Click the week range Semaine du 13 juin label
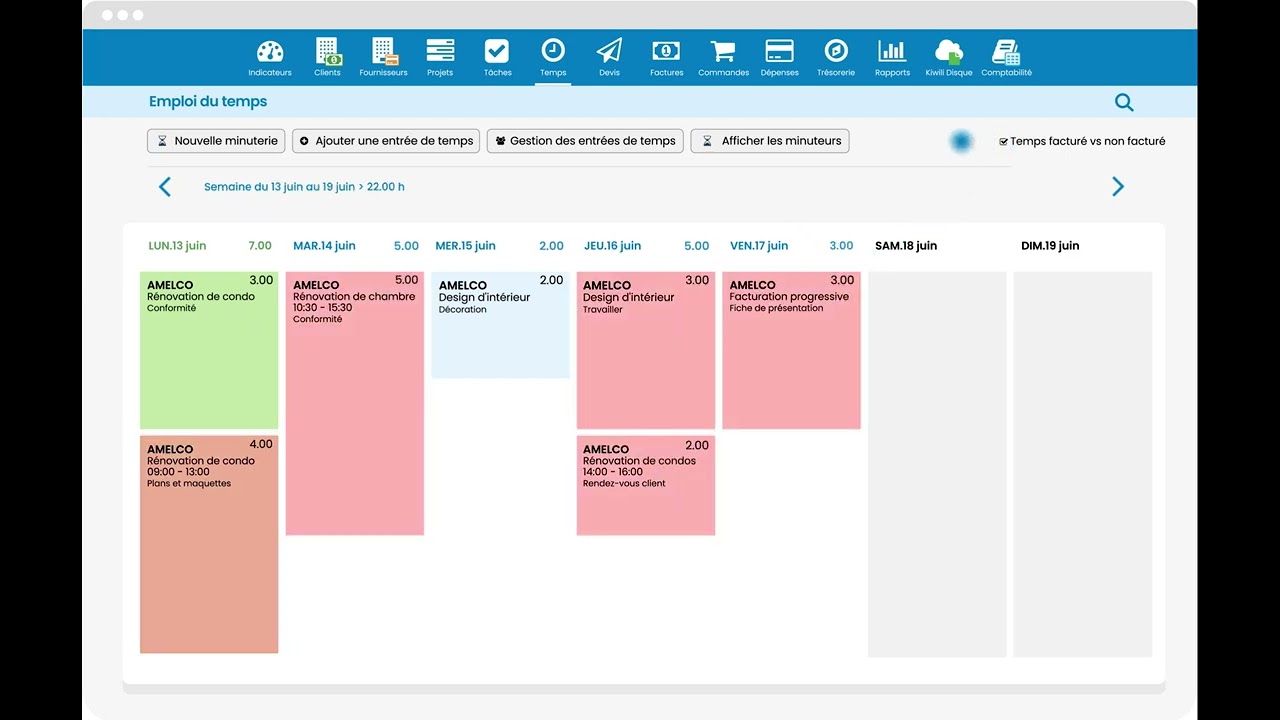This screenshot has width=1280, height=720. click(x=304, y=187)
